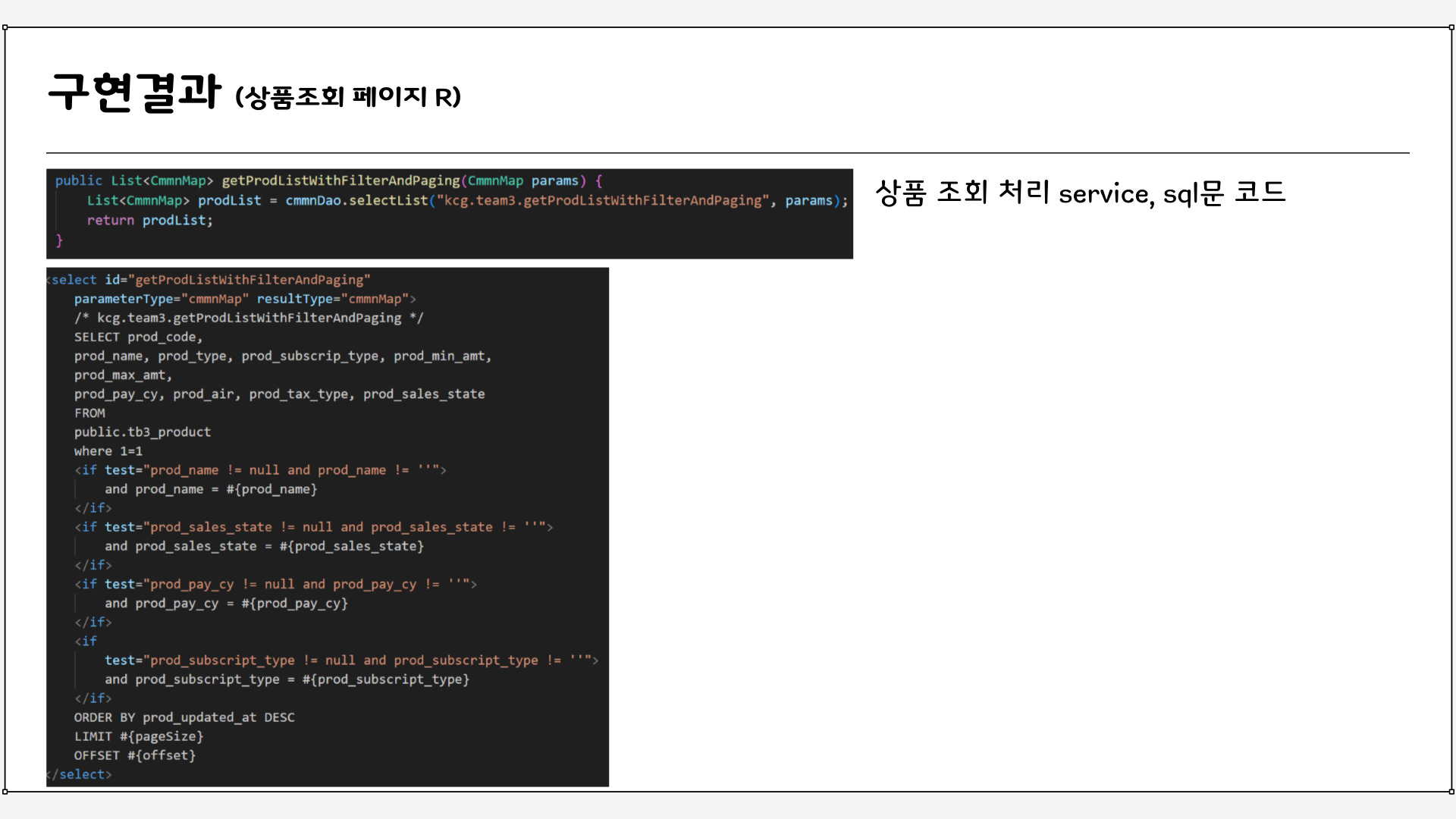This screenshot has height=819, width=1456.
Task: Click the 'LIMIT #{pageSize}' line
Action: pyautogui.click(x=139, y=736)
